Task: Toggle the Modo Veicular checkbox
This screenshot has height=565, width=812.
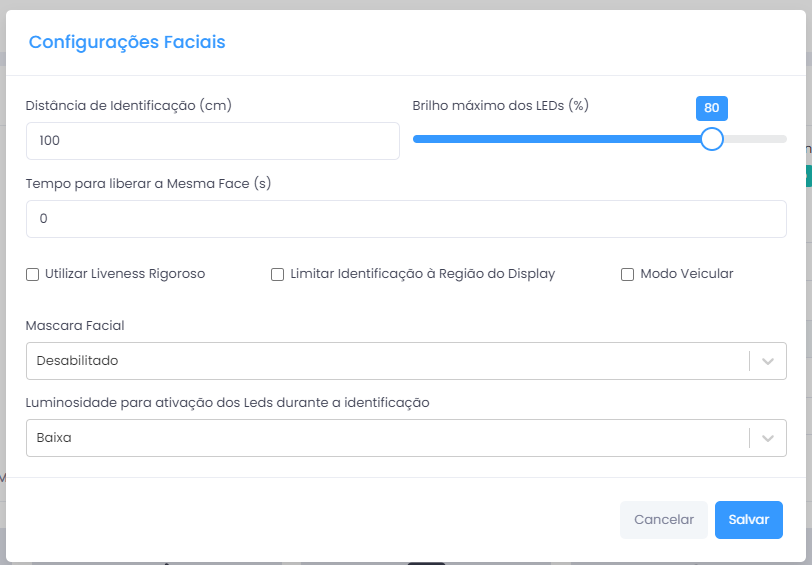Action: tap(627, 274)
